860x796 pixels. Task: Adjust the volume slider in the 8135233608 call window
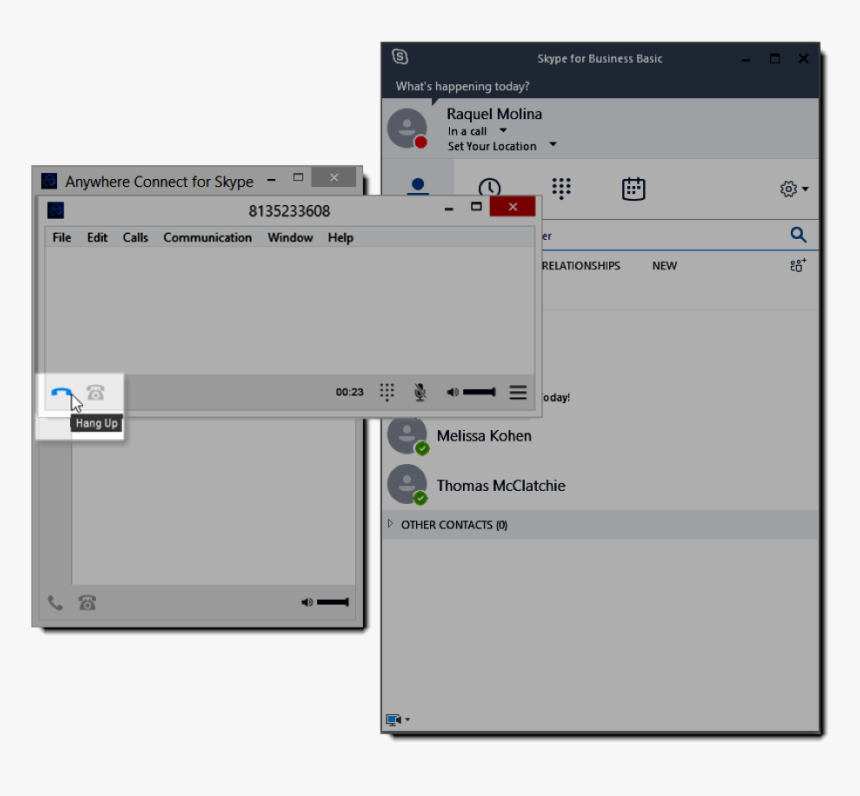pyautogui.click(x=479, y=392)
